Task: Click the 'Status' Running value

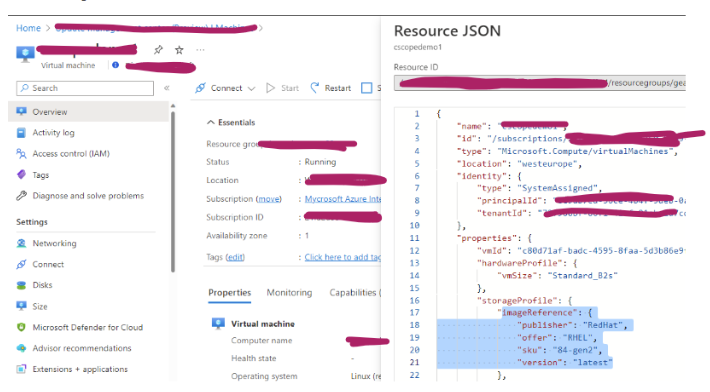Action: point(321,162)
